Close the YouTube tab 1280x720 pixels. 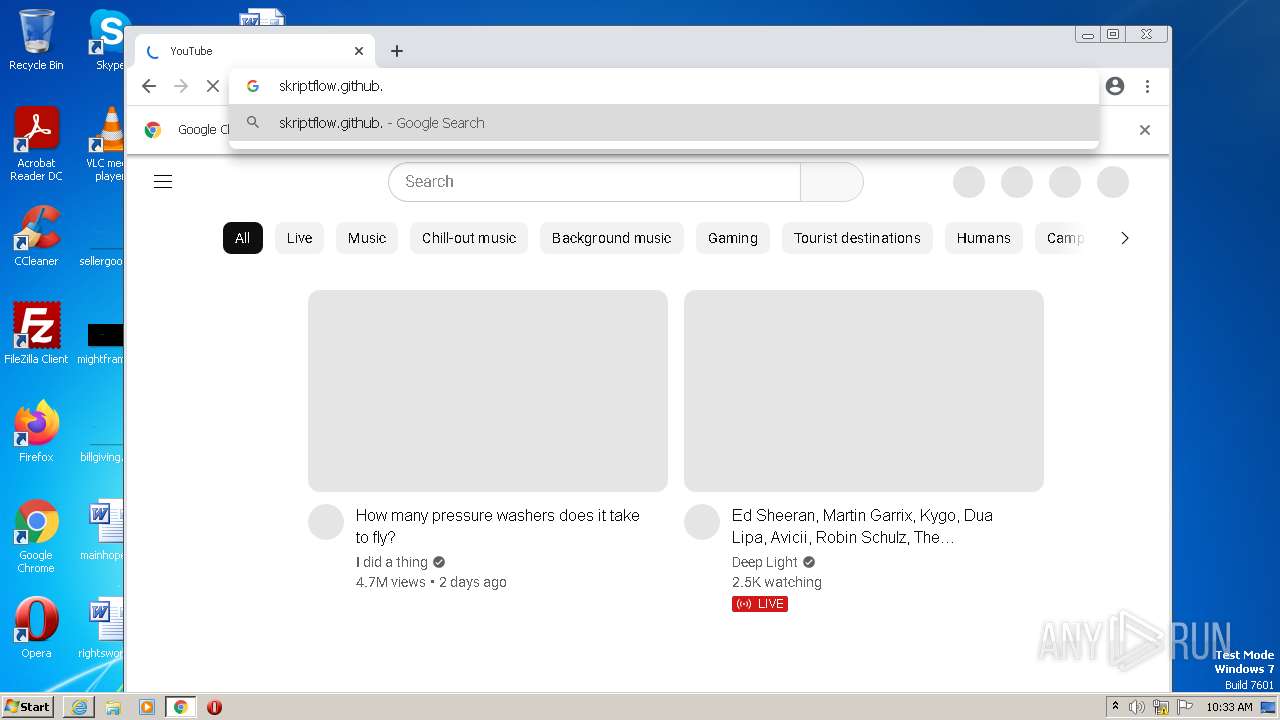(359, 51)
